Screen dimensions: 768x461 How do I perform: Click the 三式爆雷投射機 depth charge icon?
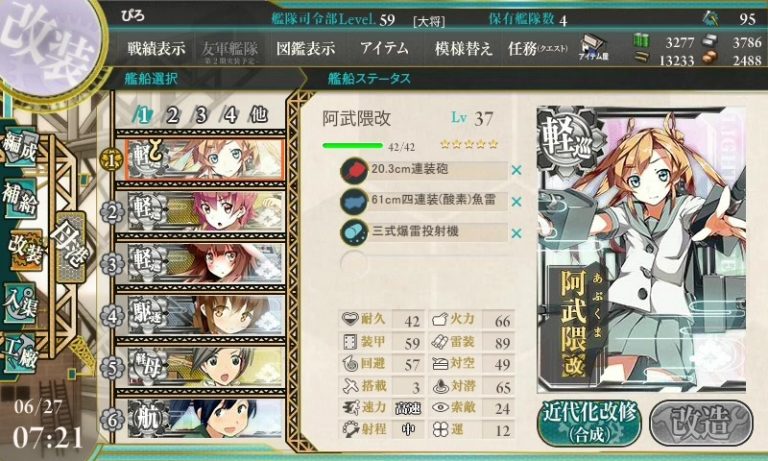(x=354, y=232)
